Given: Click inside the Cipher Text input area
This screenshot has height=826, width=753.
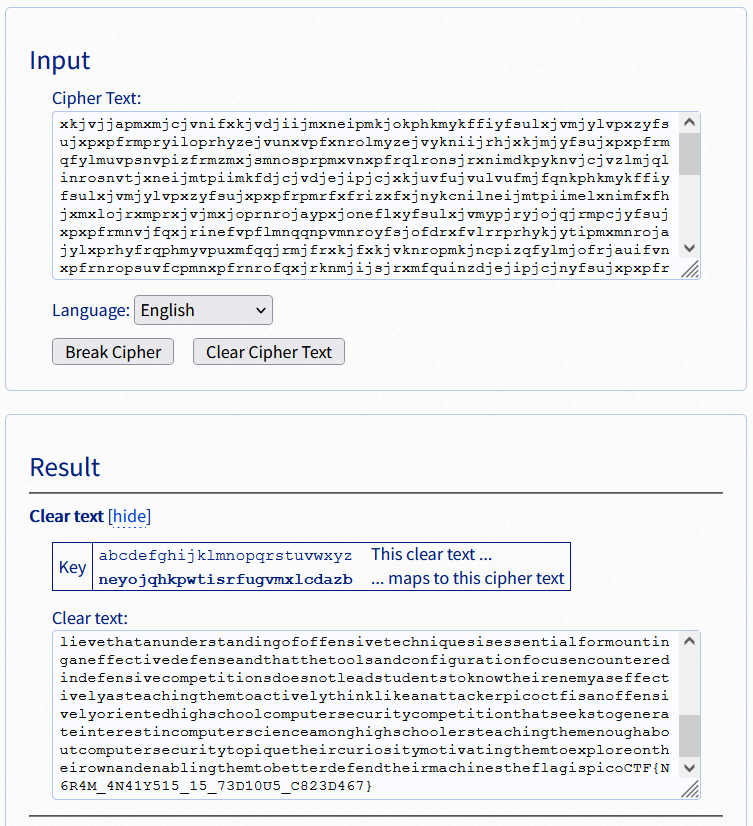Looking at the screenshot, I should [x=365, y=195].
